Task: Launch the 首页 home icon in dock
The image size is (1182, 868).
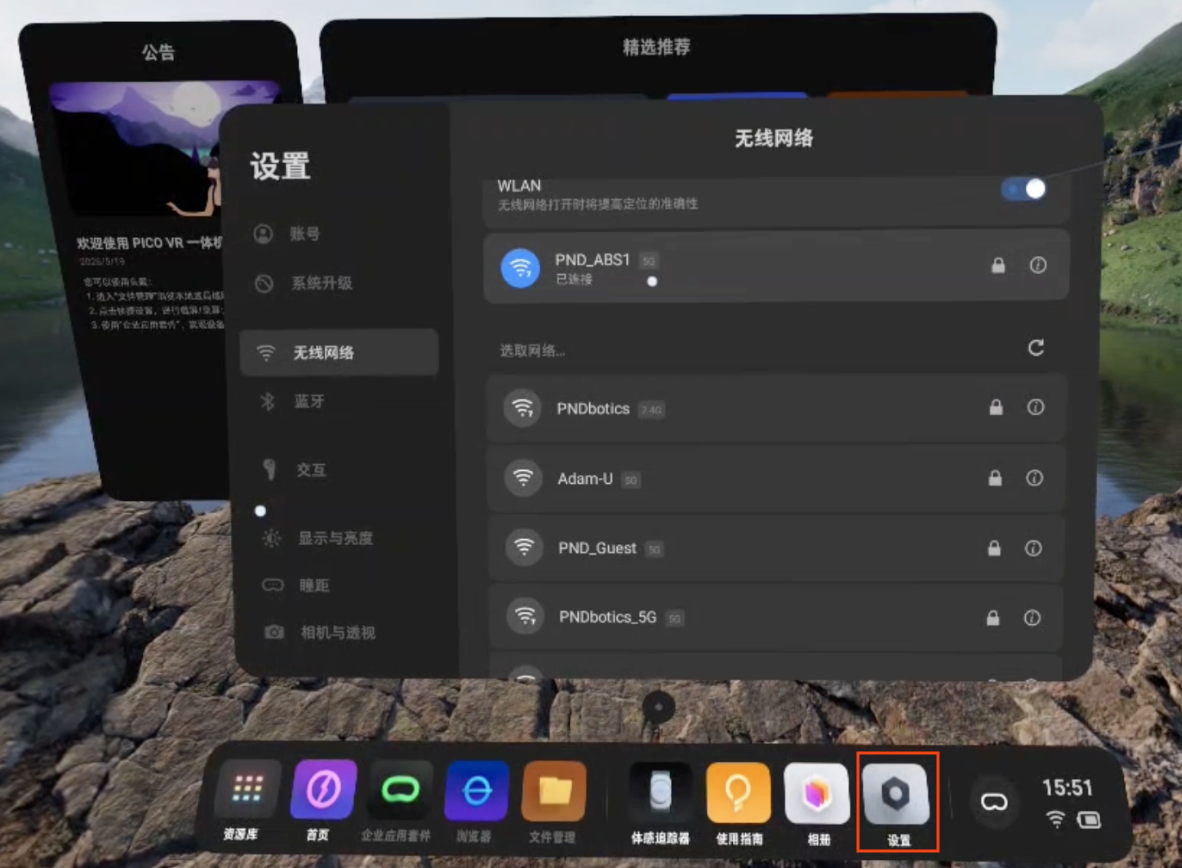Action: (x=323, y=790)
